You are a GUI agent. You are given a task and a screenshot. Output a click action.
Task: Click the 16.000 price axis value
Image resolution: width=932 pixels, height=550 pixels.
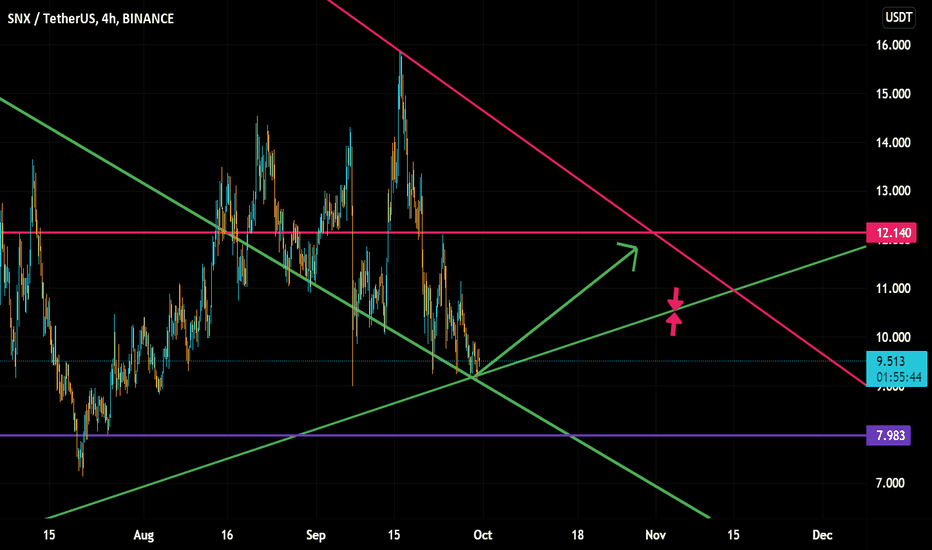(x=893, y=45)
